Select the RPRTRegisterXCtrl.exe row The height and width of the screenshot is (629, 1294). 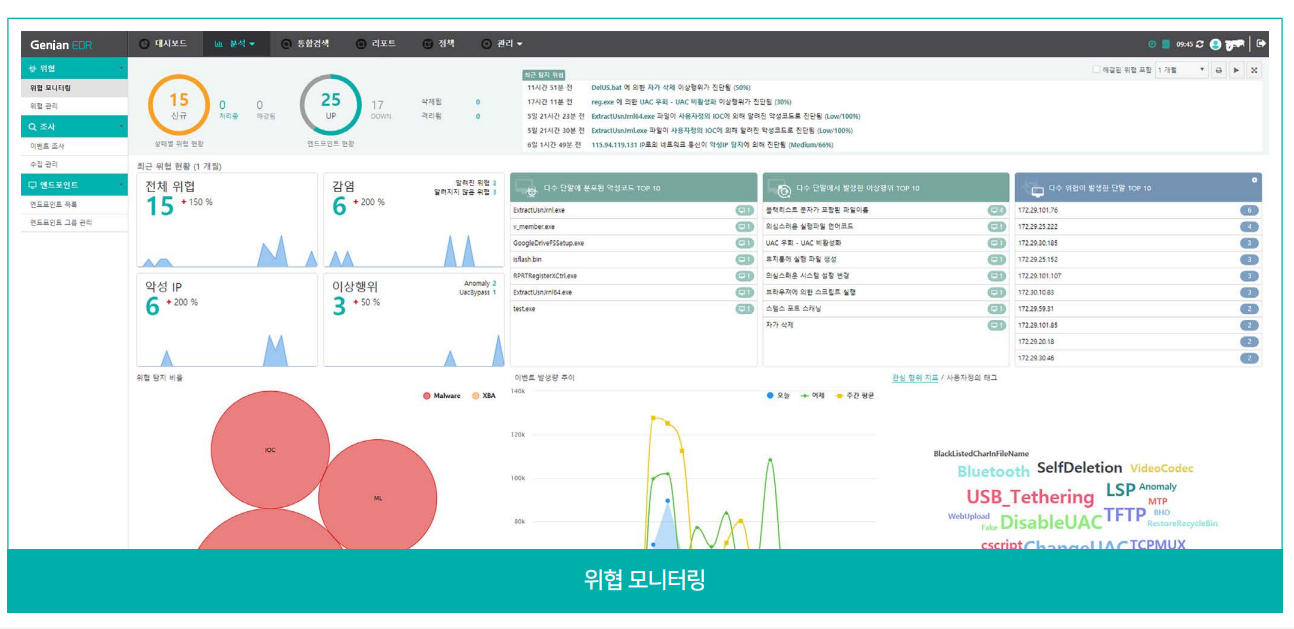(633, 276)
